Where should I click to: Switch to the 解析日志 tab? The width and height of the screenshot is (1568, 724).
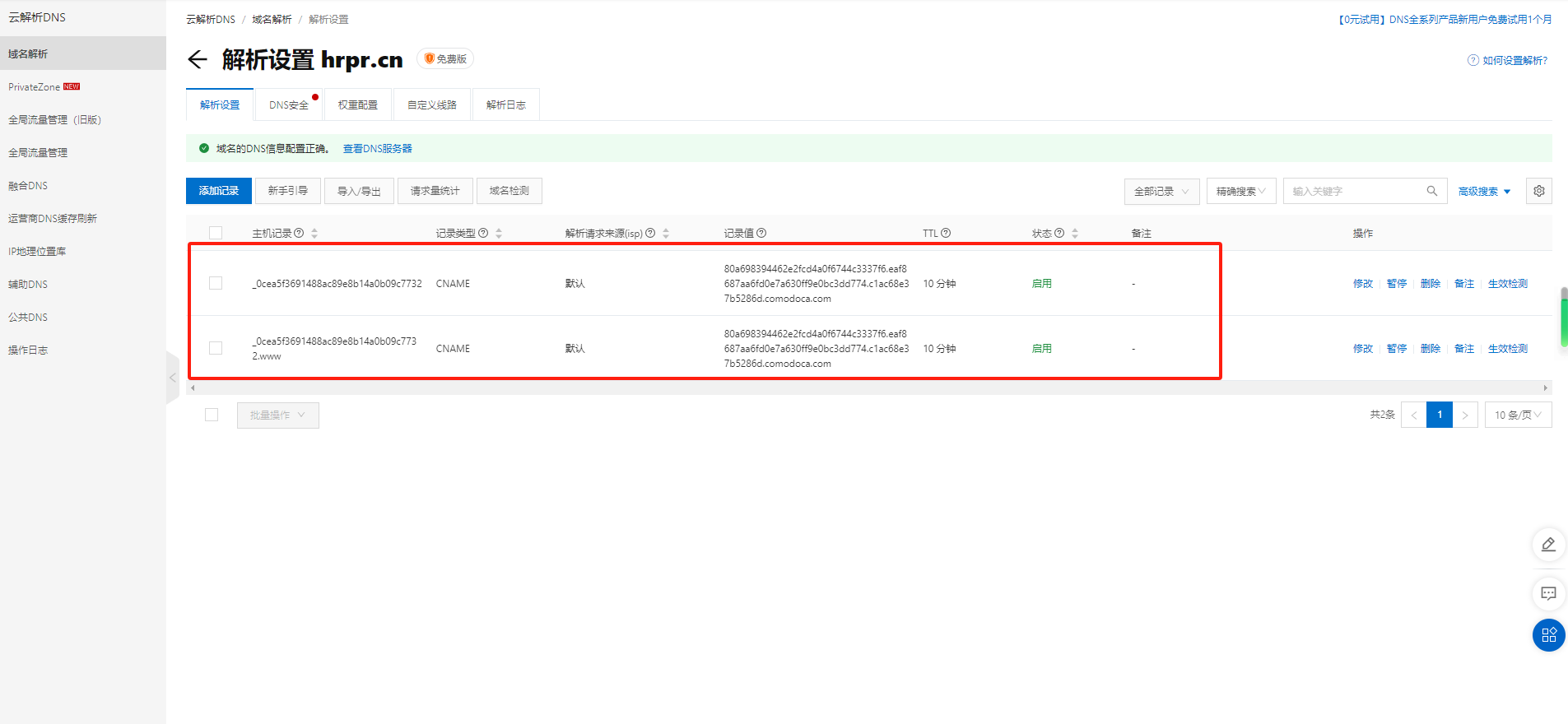point(505,105)
